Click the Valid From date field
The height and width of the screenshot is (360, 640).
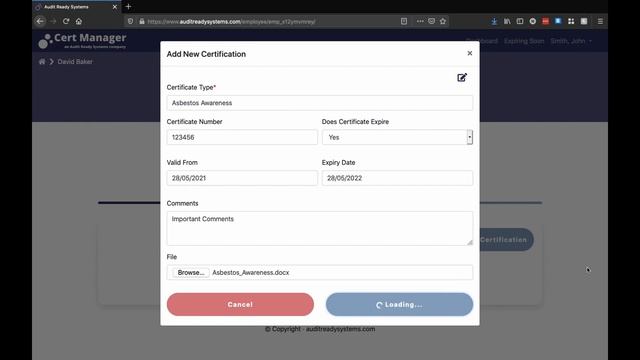click(242, 178)
